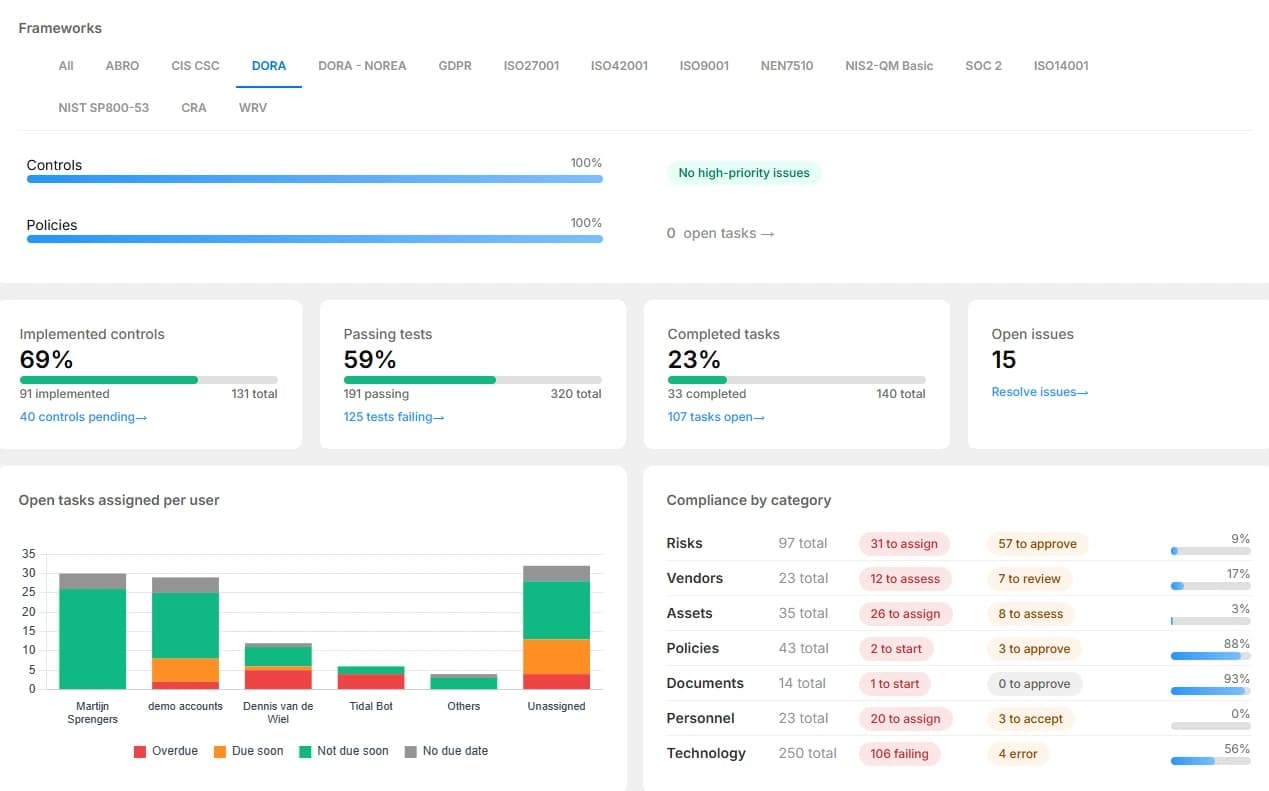The width and height of the screenshot is (1269, 791).
Task: Open the 0 open tasks link
Action: 720,233
